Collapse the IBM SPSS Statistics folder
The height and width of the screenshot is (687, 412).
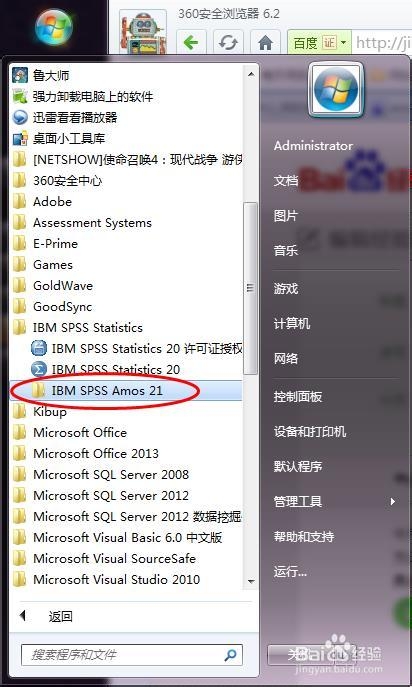tap(126, 327)
